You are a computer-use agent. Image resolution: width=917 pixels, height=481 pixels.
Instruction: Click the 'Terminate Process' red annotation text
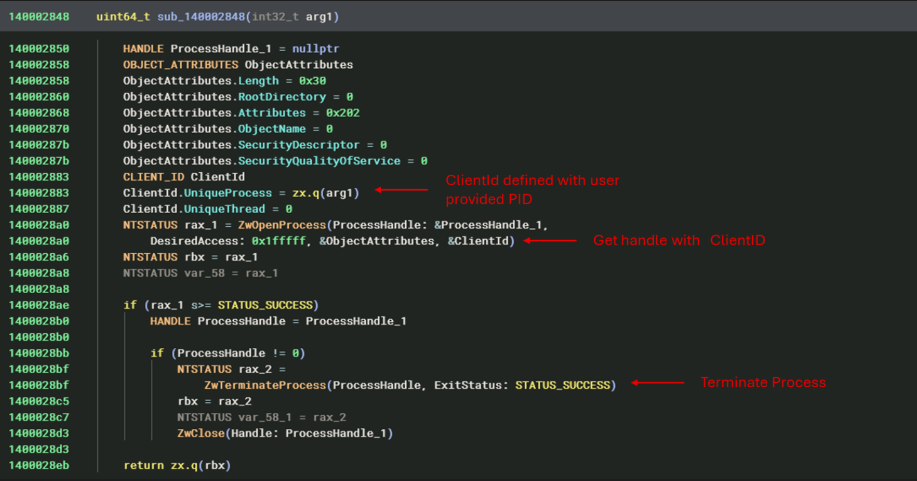[x=762, y=383]
